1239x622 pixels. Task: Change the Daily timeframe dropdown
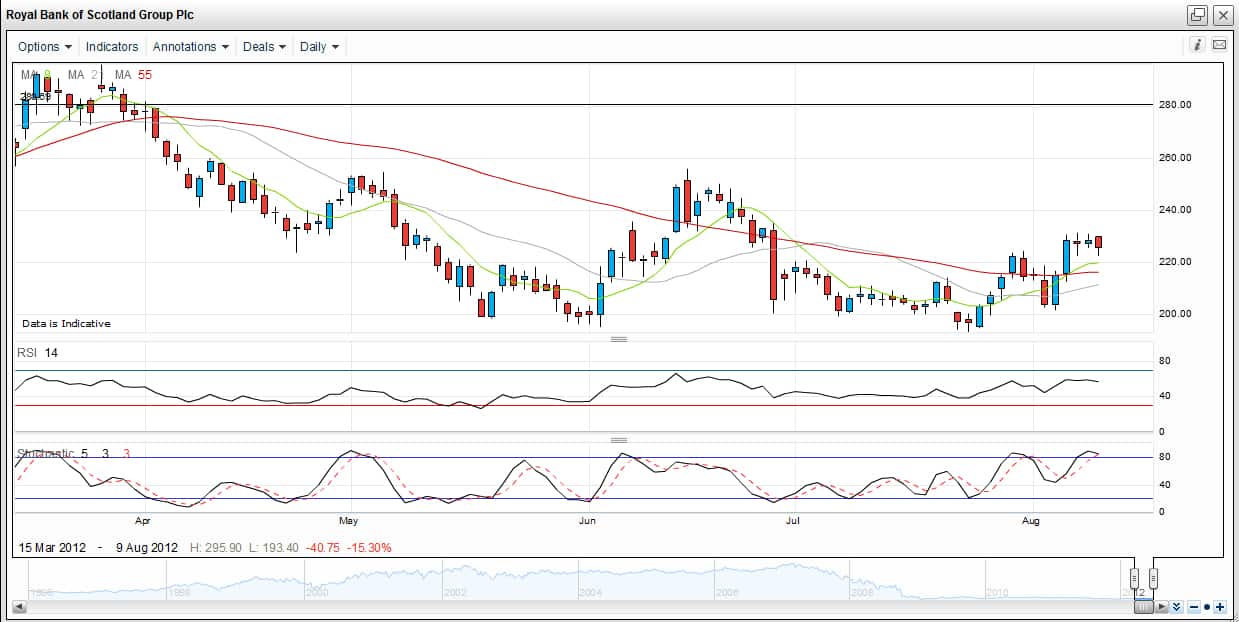[319, 47]
